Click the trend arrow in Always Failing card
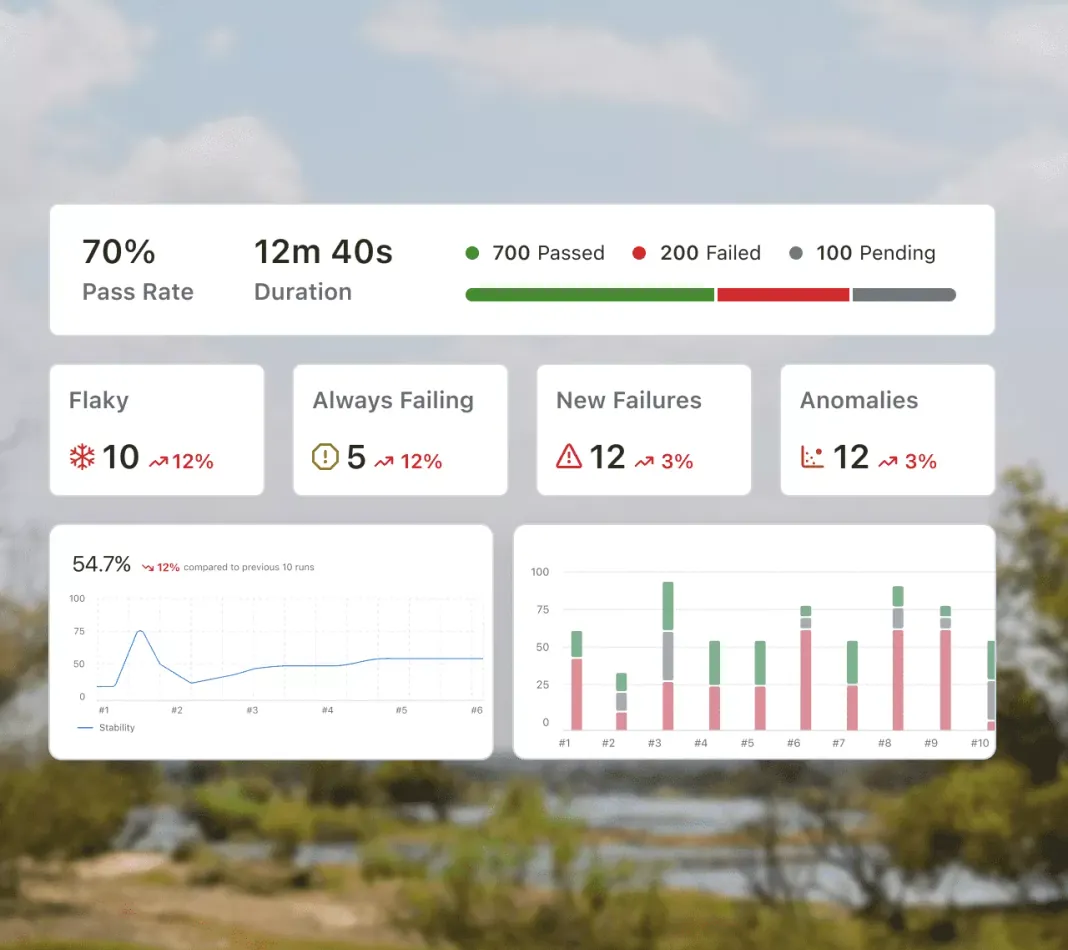This screenshot has height=950, width=1068. click(383, 462)
